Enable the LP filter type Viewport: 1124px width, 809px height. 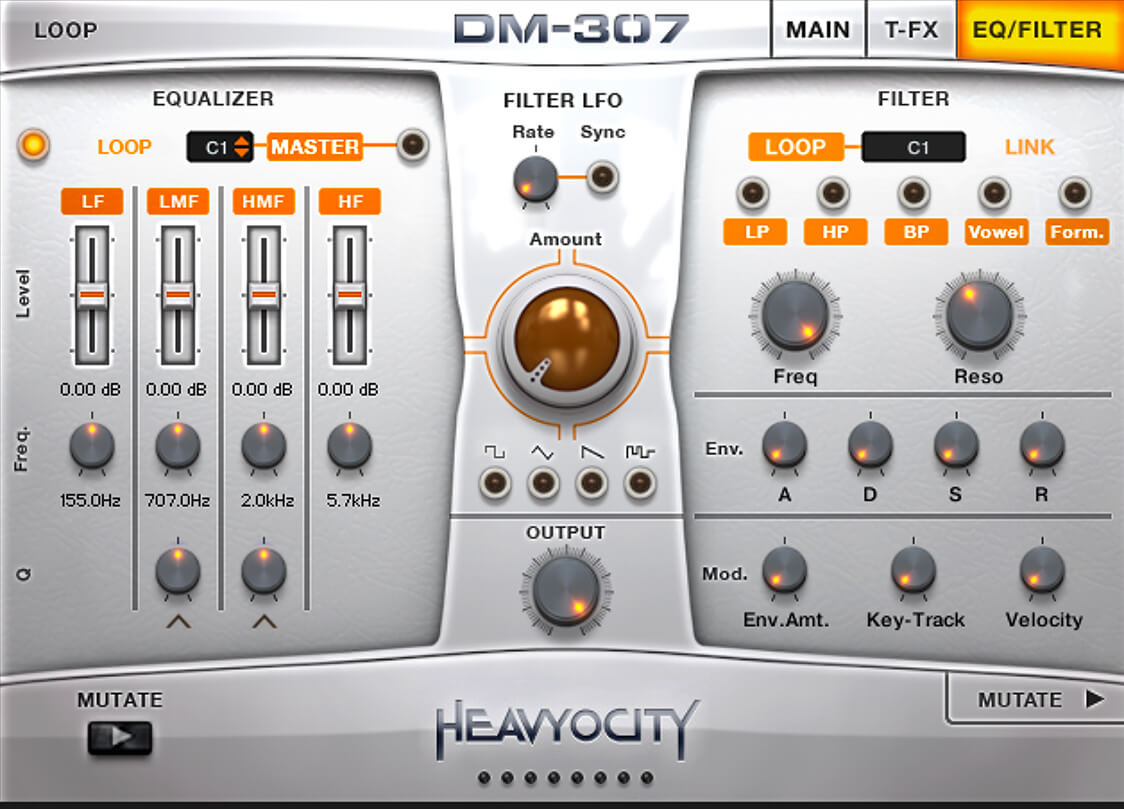tap(753, 192)
